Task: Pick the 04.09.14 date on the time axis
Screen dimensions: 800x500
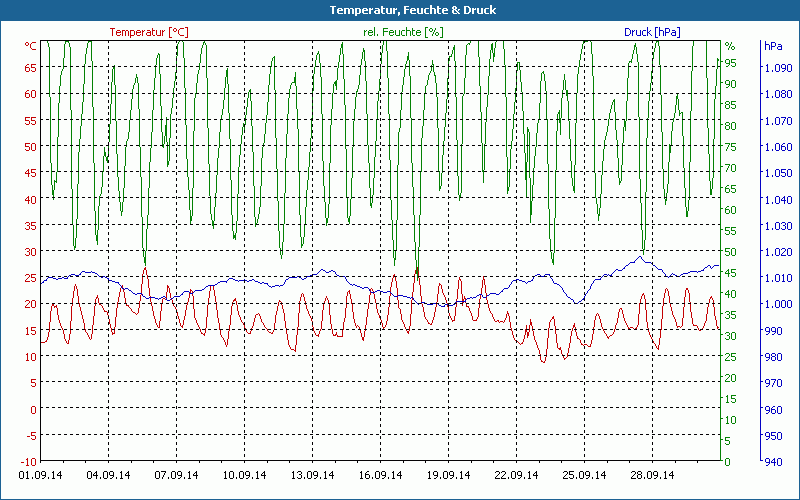Action: (x=108, y=476)
